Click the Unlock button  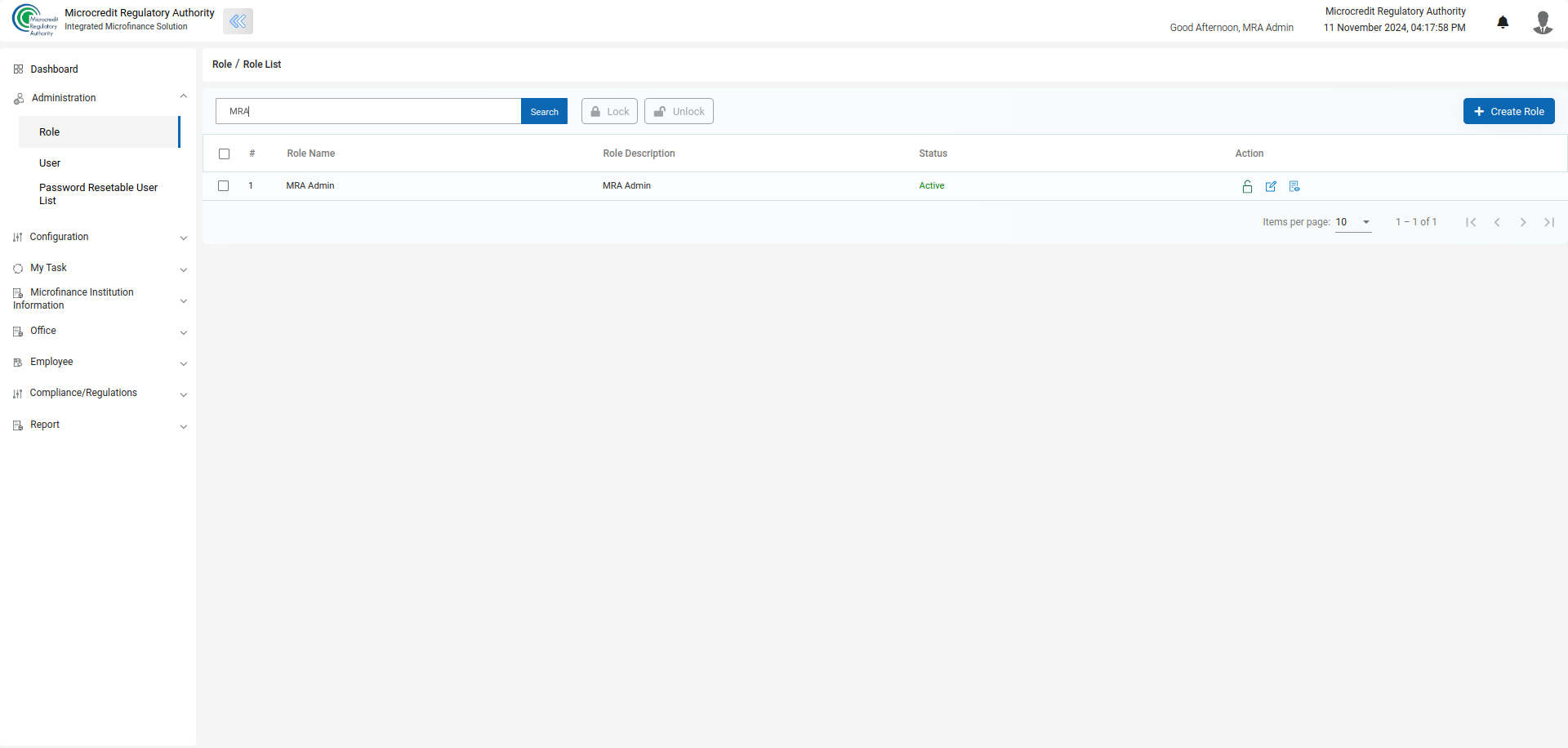click(679, 112)
